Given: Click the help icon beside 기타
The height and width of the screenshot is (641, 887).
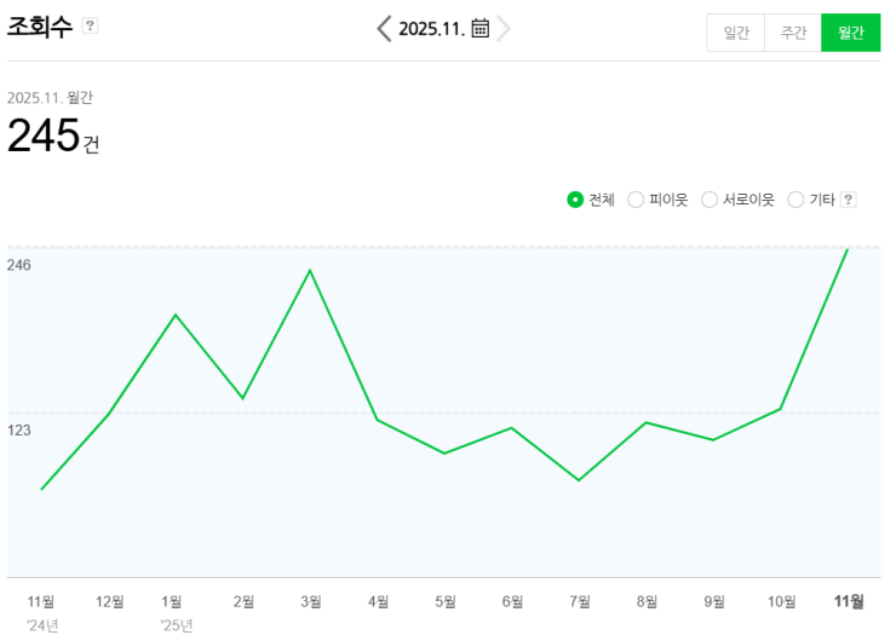Looking at the screenshot, I should pyautogui.click(x=848, y=199).
